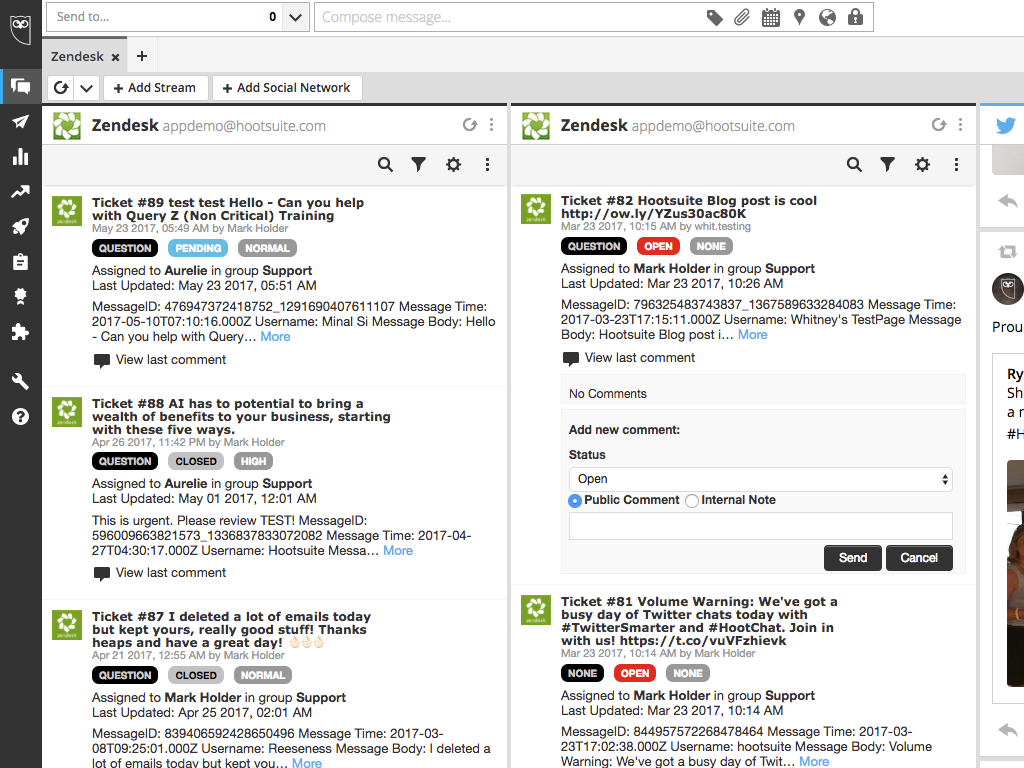Open the three-dot menu on the right stream

[956, 164]
